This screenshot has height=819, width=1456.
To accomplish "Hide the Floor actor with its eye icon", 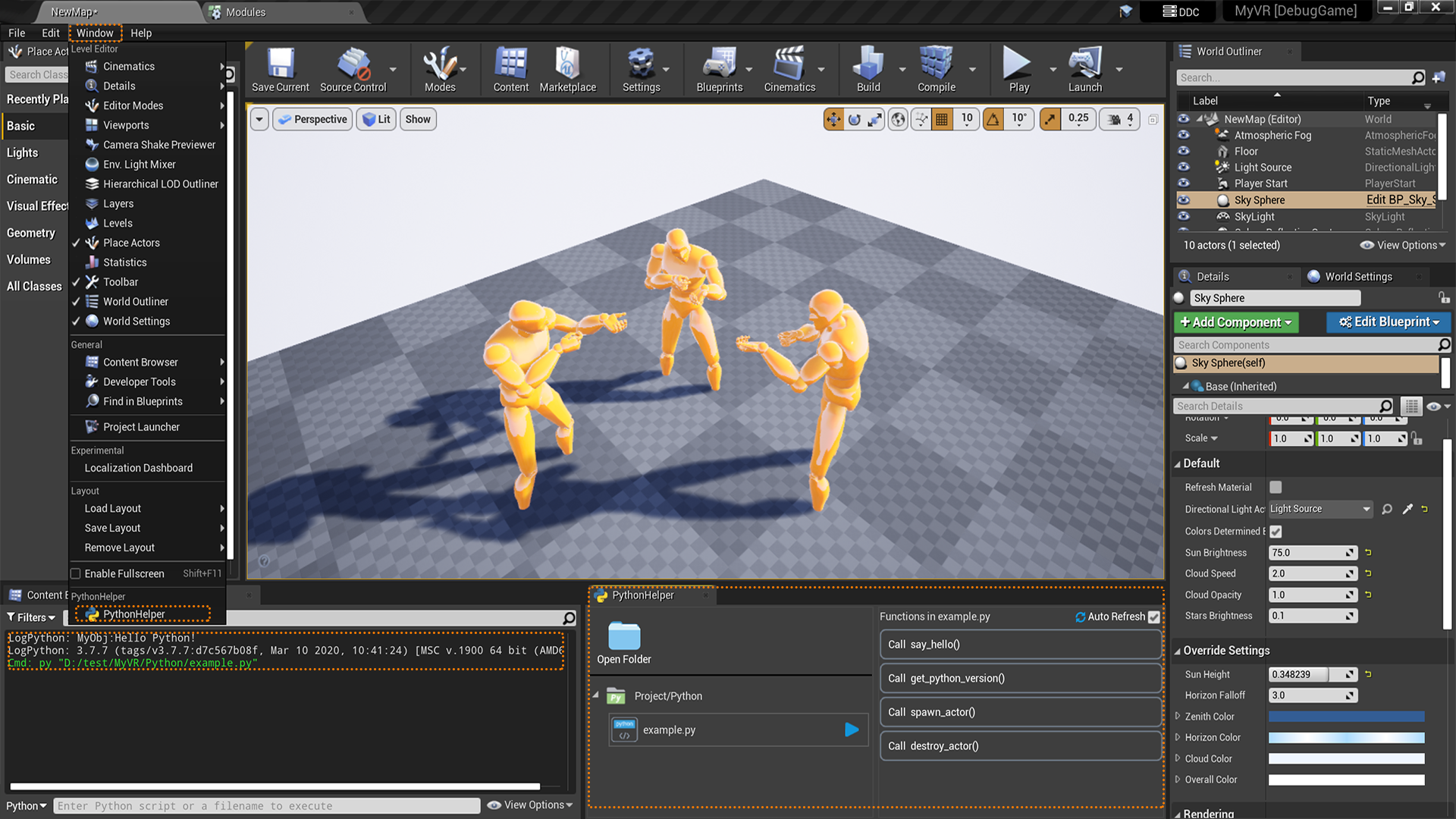I will tap(1183, 151).
